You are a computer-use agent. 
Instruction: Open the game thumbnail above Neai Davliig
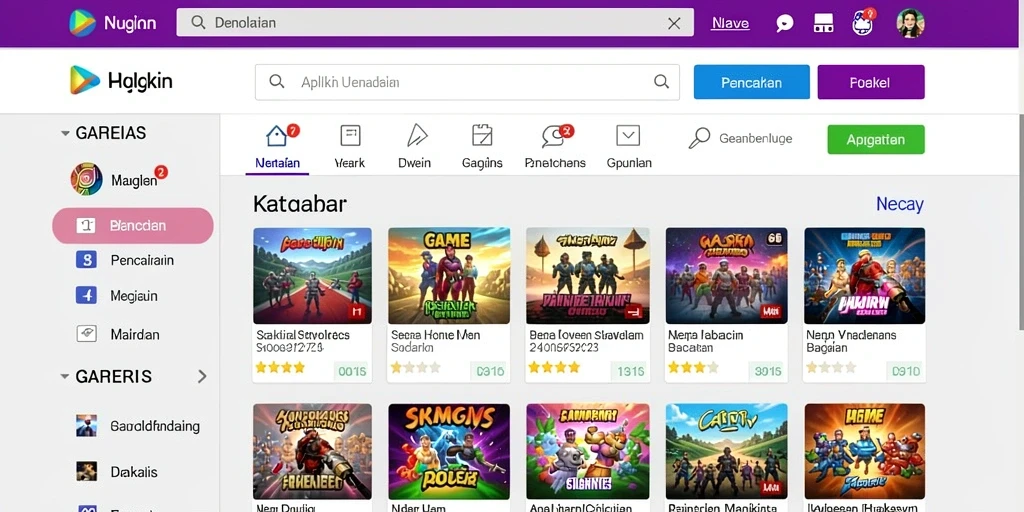[312, 451]
